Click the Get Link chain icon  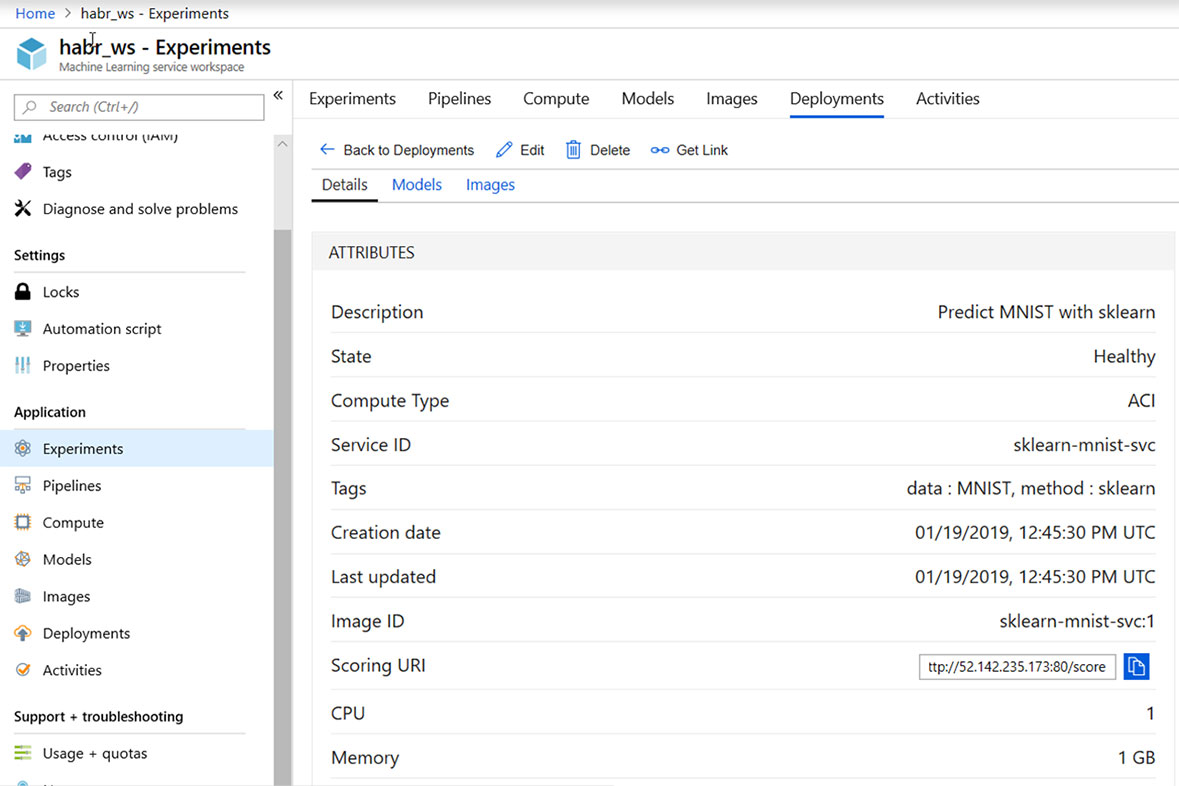click(660, 150)
